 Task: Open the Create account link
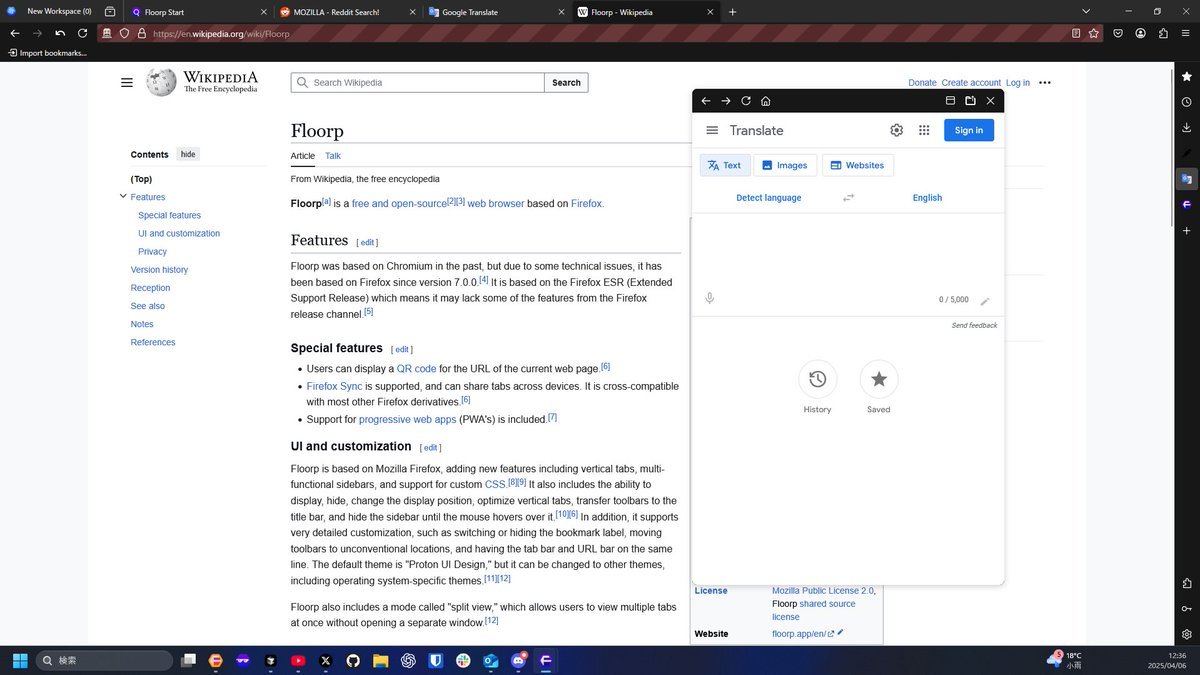[x=971, y=83]
